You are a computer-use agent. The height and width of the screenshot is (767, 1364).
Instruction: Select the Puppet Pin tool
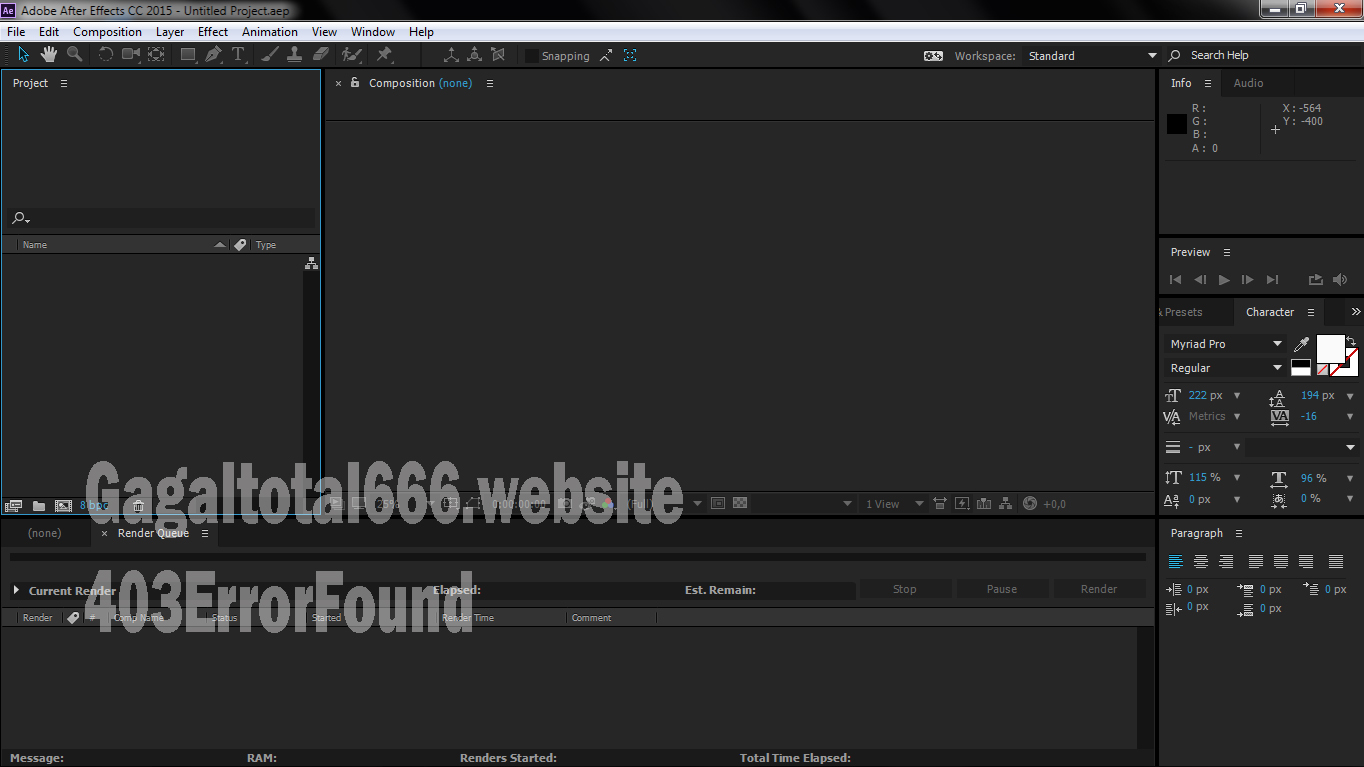(384, 55)
